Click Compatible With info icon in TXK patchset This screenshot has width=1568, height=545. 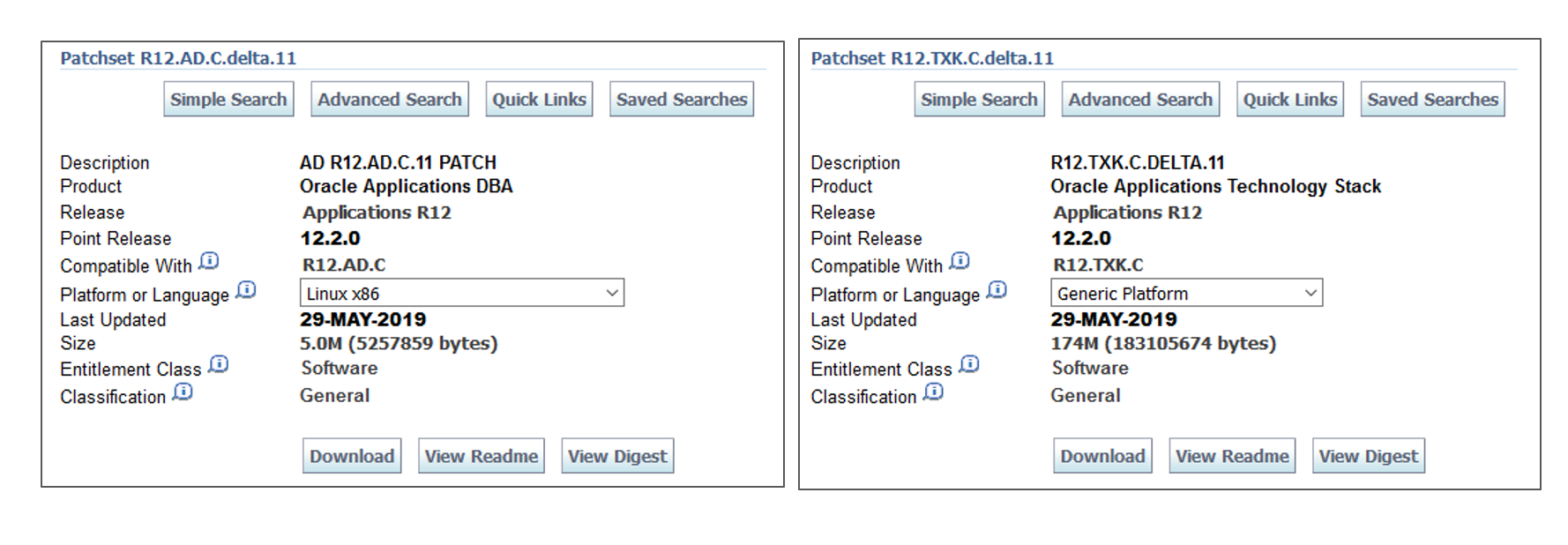coord(959,262)
